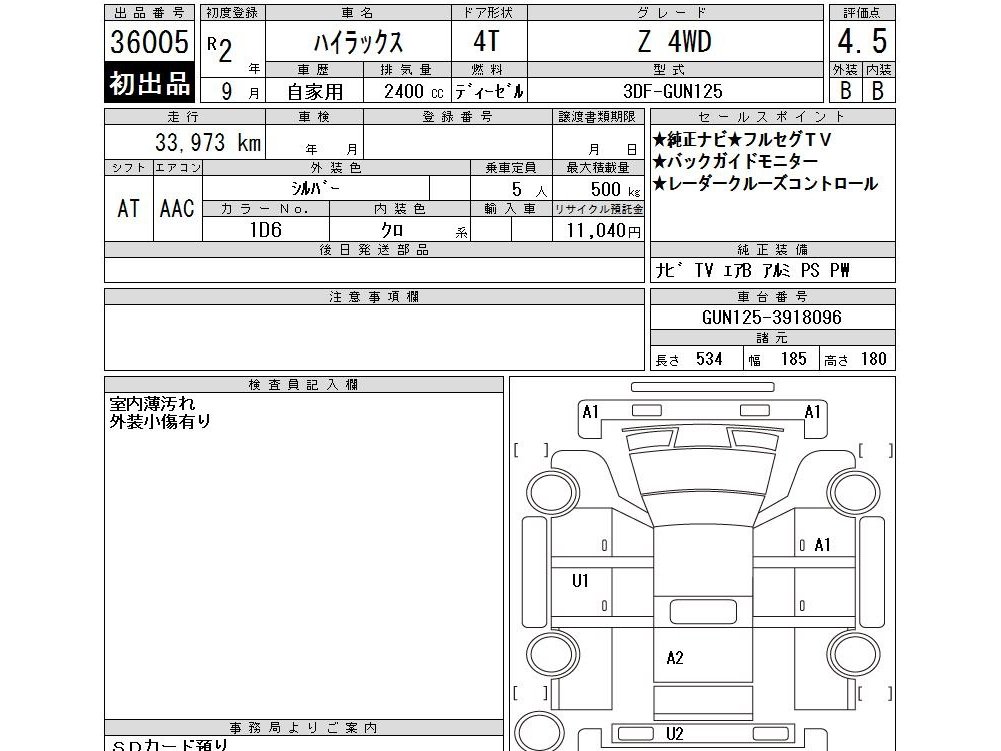Image resolution: width=1001 pixels, height=751 pixels.
Task: Click grade value Z 4WD
Action: [x=675, y=42]
